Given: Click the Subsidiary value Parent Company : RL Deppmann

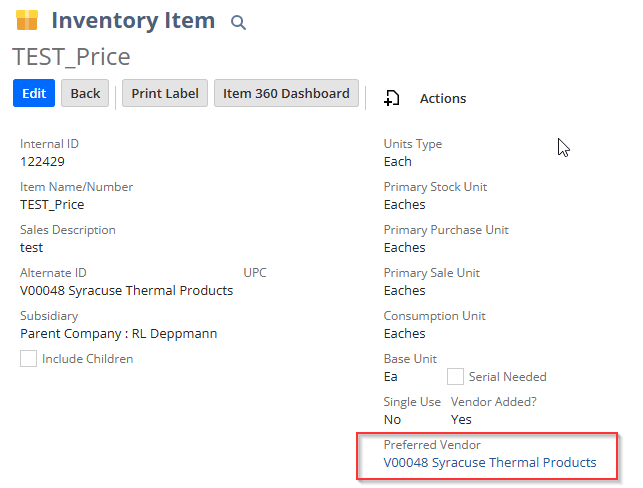Looking at the screenshot, I should [119, 334].
